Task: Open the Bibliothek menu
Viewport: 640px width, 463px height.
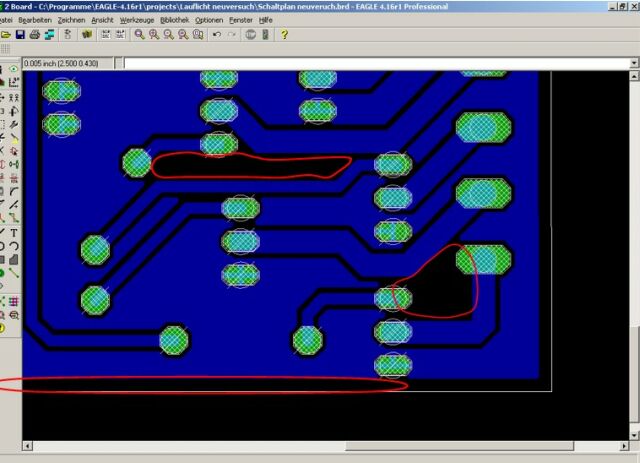Action: 174,20
